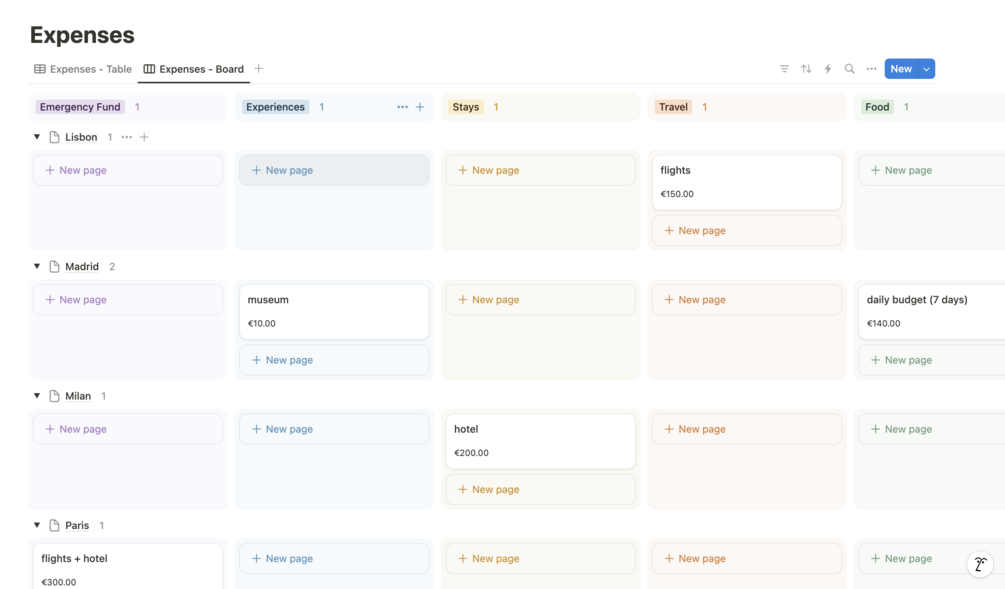The width and height of the screenshot is (1005, 589).
Task: Add new page below daily budget card
Action: 932,360
